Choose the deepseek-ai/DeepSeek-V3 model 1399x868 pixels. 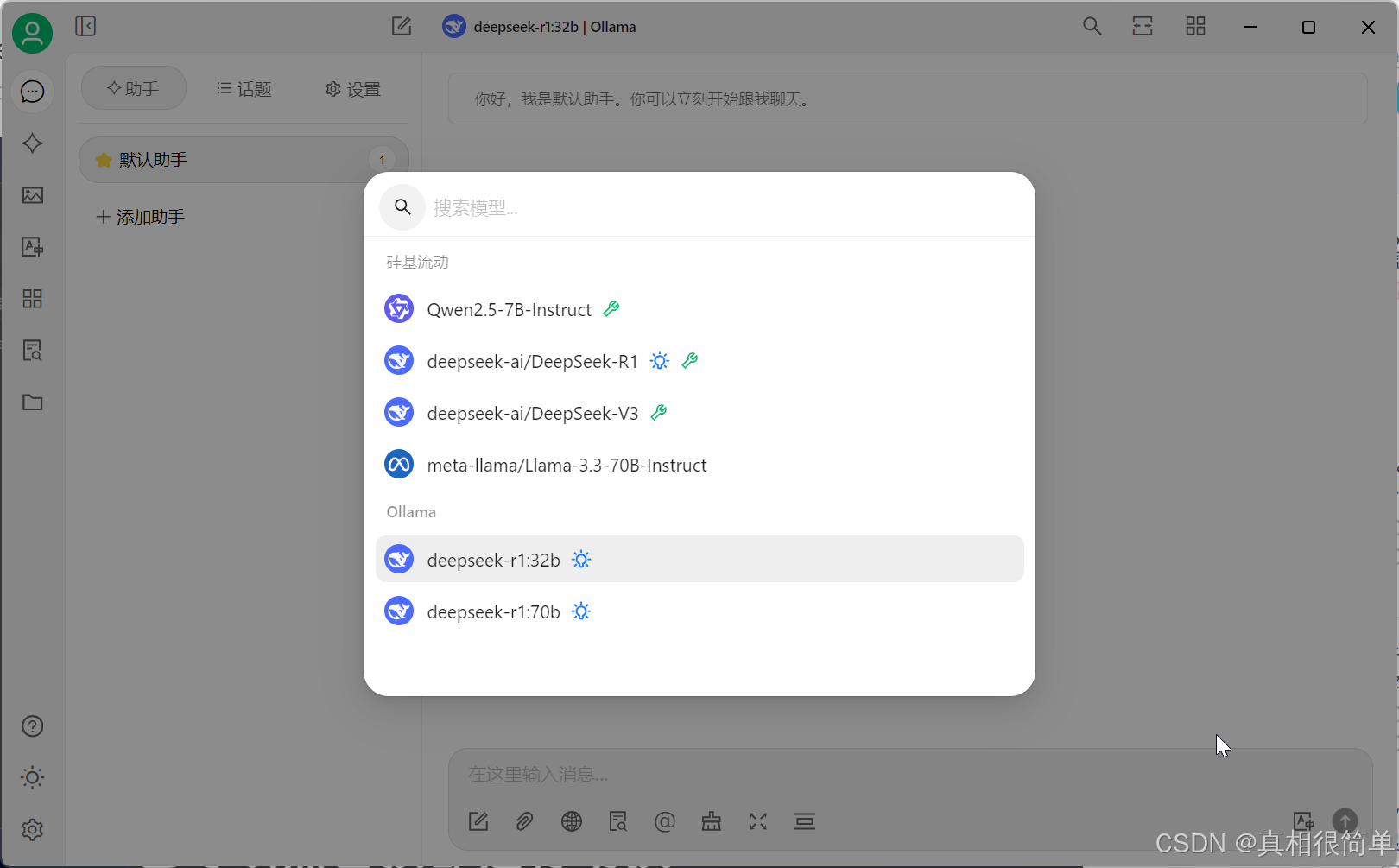699,413
